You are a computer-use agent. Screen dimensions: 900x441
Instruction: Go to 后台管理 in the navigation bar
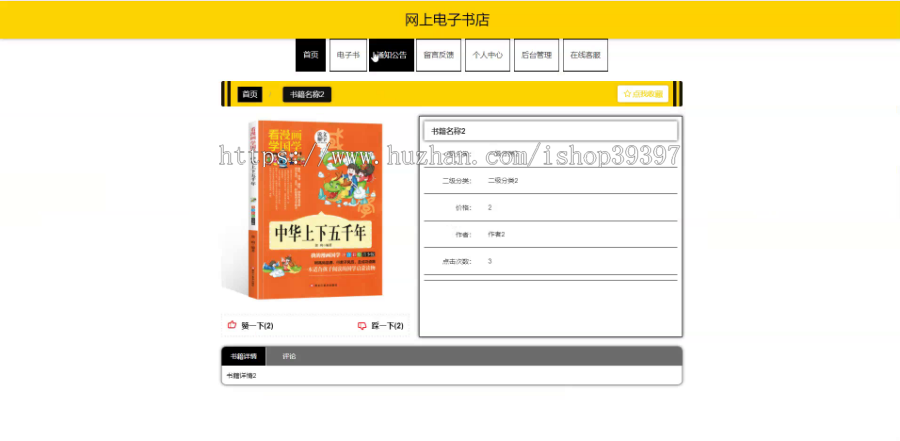click(536, 55)
